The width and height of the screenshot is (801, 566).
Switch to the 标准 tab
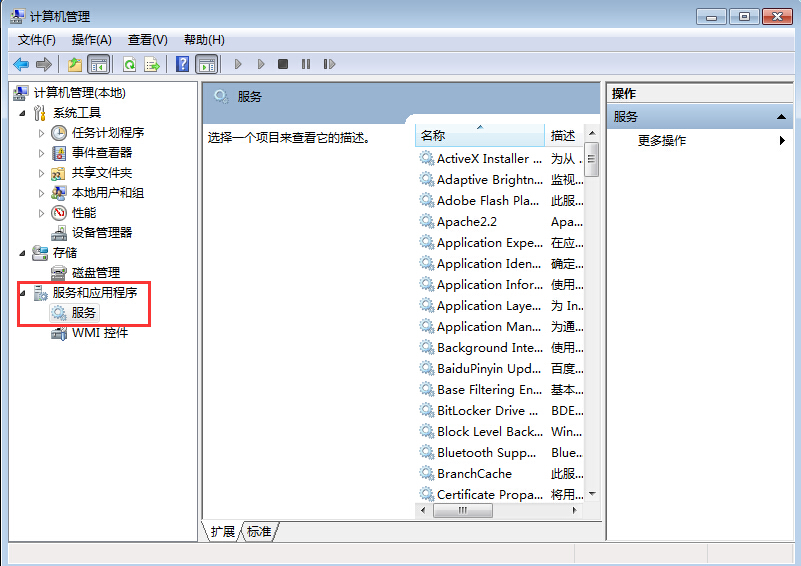pos(259,532)
